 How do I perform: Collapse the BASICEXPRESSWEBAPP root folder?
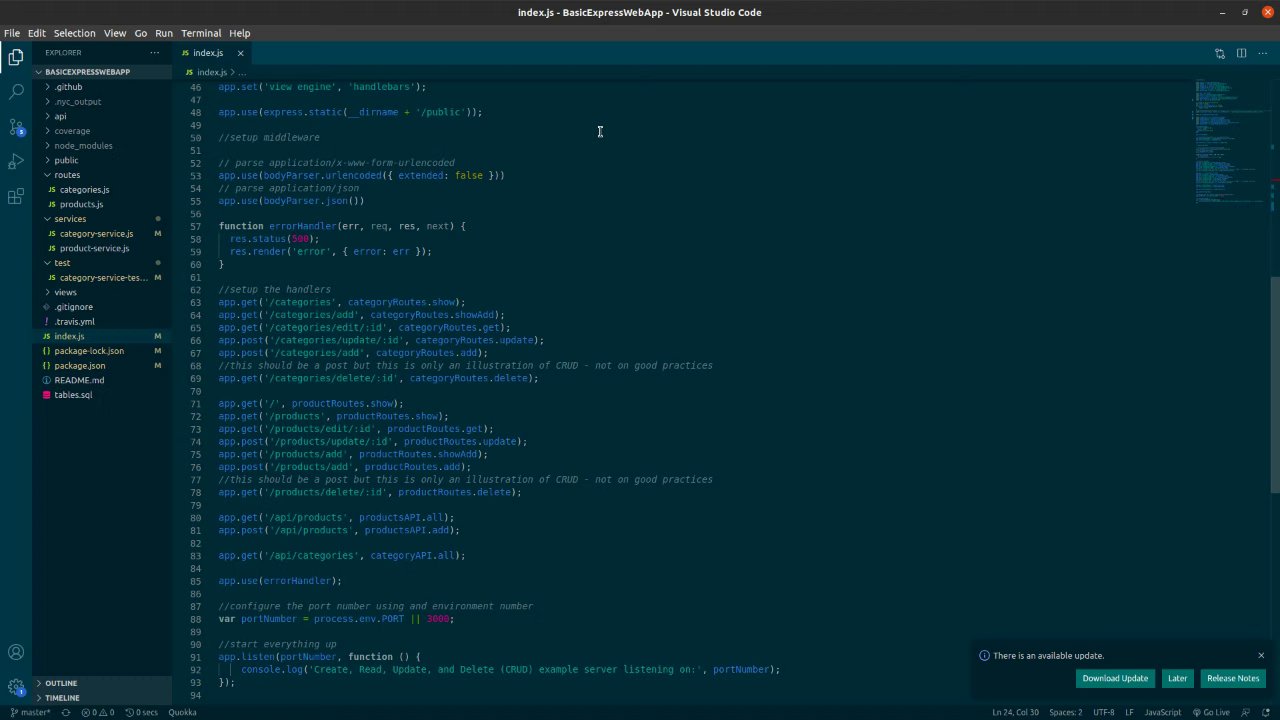pos(87,72)
